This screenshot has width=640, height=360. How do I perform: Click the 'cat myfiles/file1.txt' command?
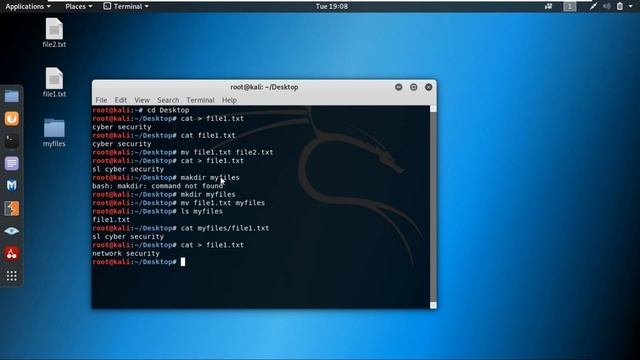tap(225, 228)
